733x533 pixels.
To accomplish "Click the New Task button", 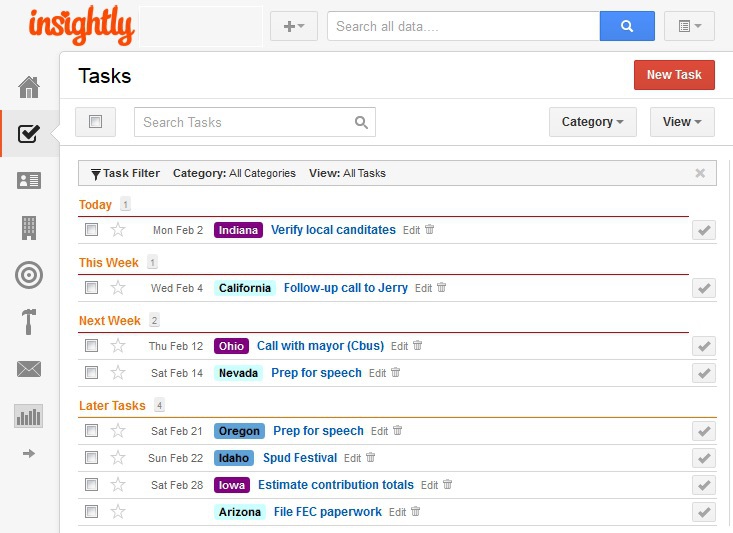I will 674,75.
